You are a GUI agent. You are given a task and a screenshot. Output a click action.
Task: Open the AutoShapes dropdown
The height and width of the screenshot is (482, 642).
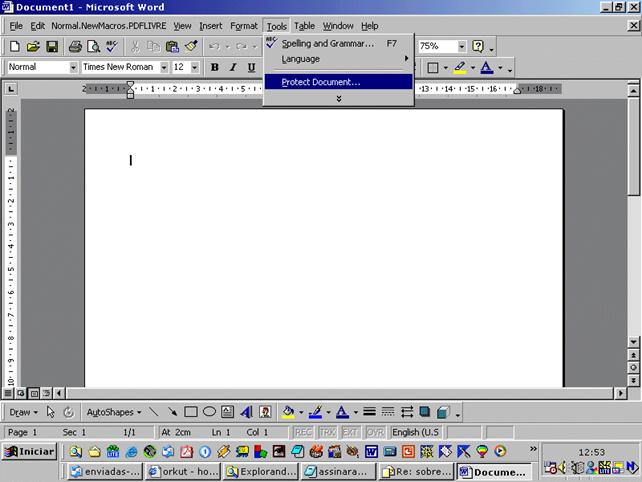(114, 412)
